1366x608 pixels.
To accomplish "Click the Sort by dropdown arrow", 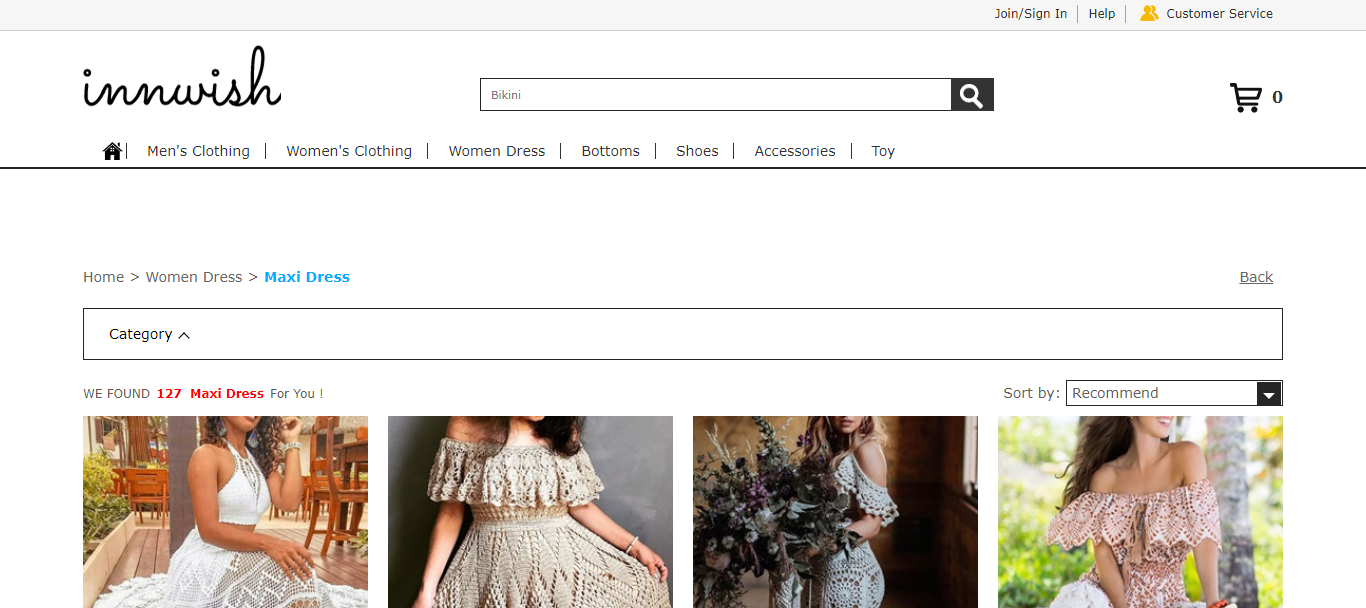I will coord(1269,394).
